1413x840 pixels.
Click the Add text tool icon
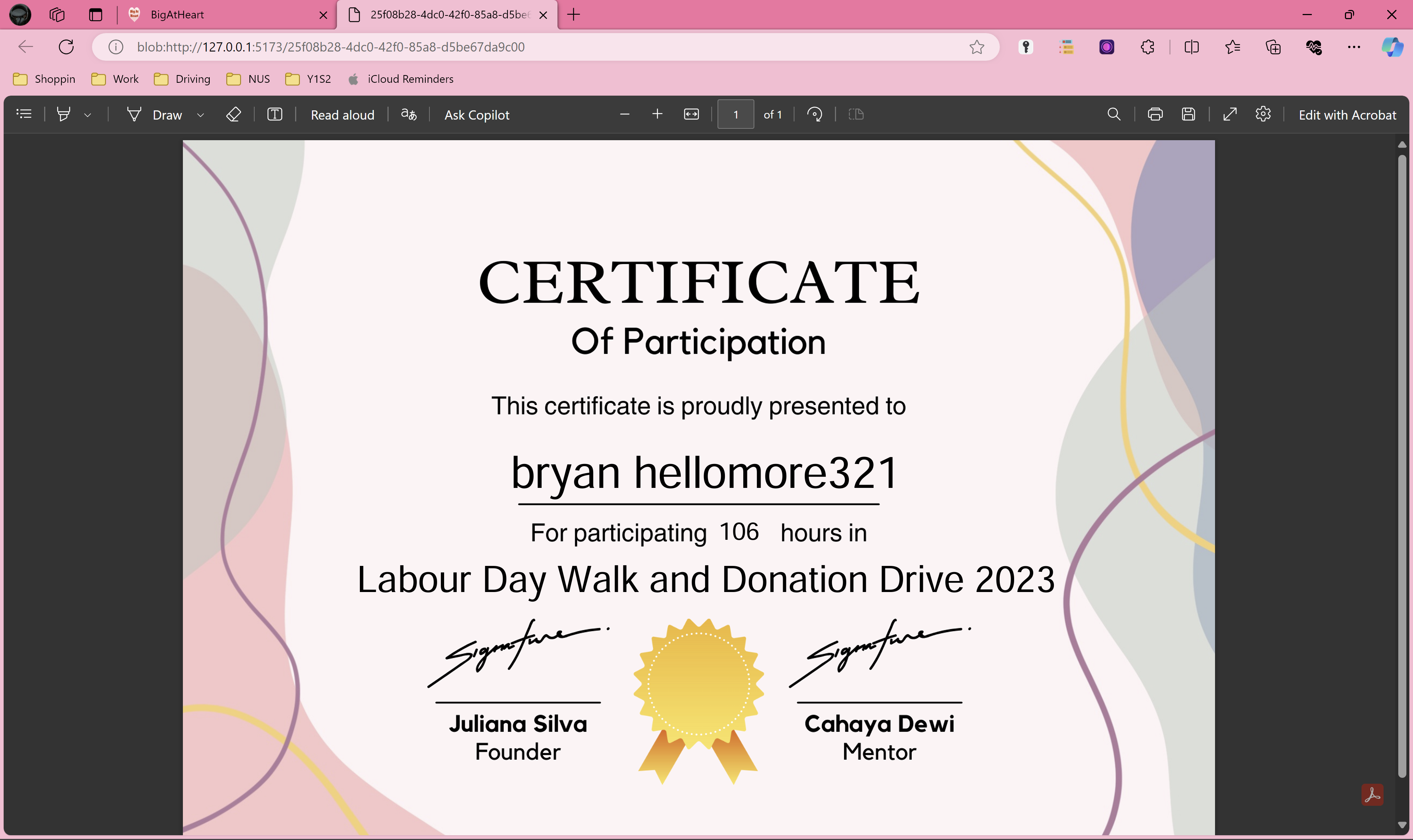click(275, 114)
